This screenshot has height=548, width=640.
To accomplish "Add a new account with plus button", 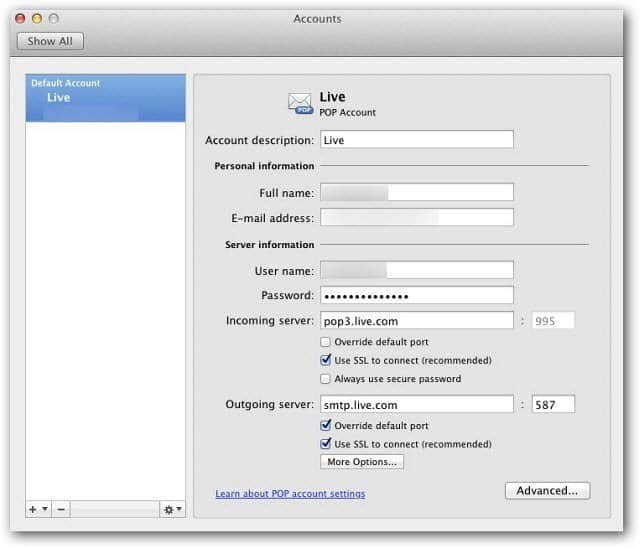I will click(x=38, y=509).
